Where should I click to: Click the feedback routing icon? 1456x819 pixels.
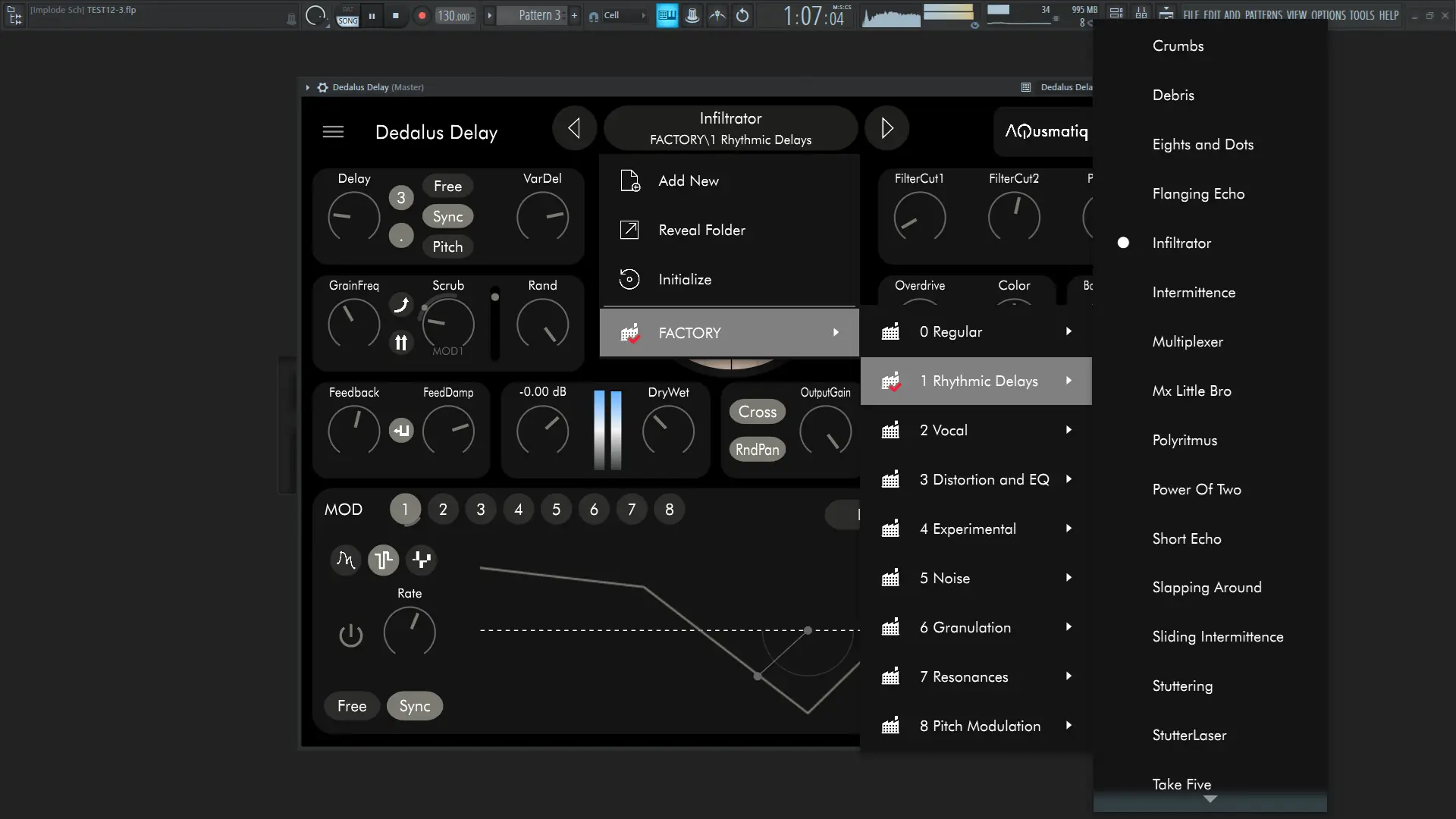pos(401,430)
